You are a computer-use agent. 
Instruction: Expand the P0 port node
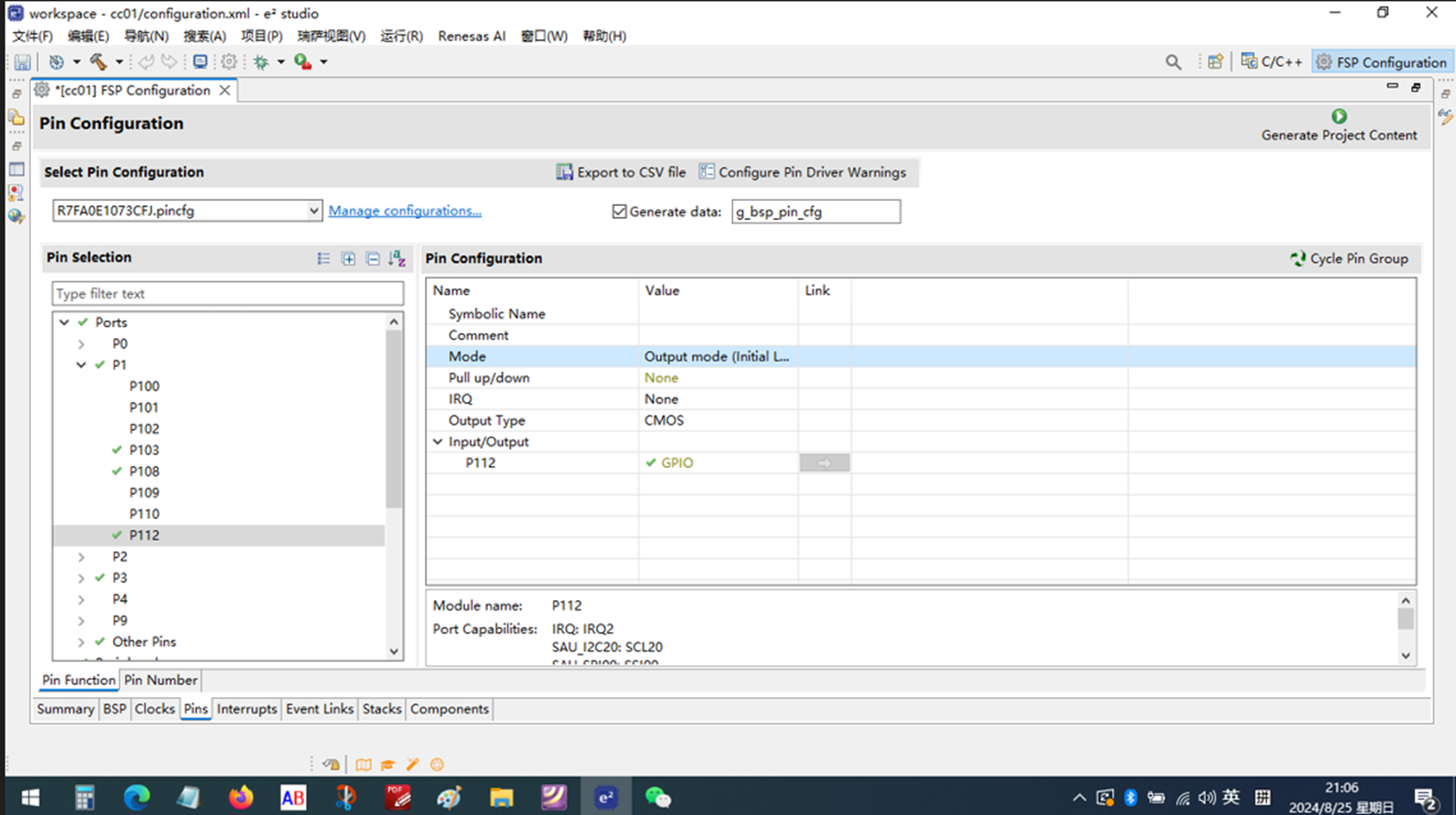(81, 343)
